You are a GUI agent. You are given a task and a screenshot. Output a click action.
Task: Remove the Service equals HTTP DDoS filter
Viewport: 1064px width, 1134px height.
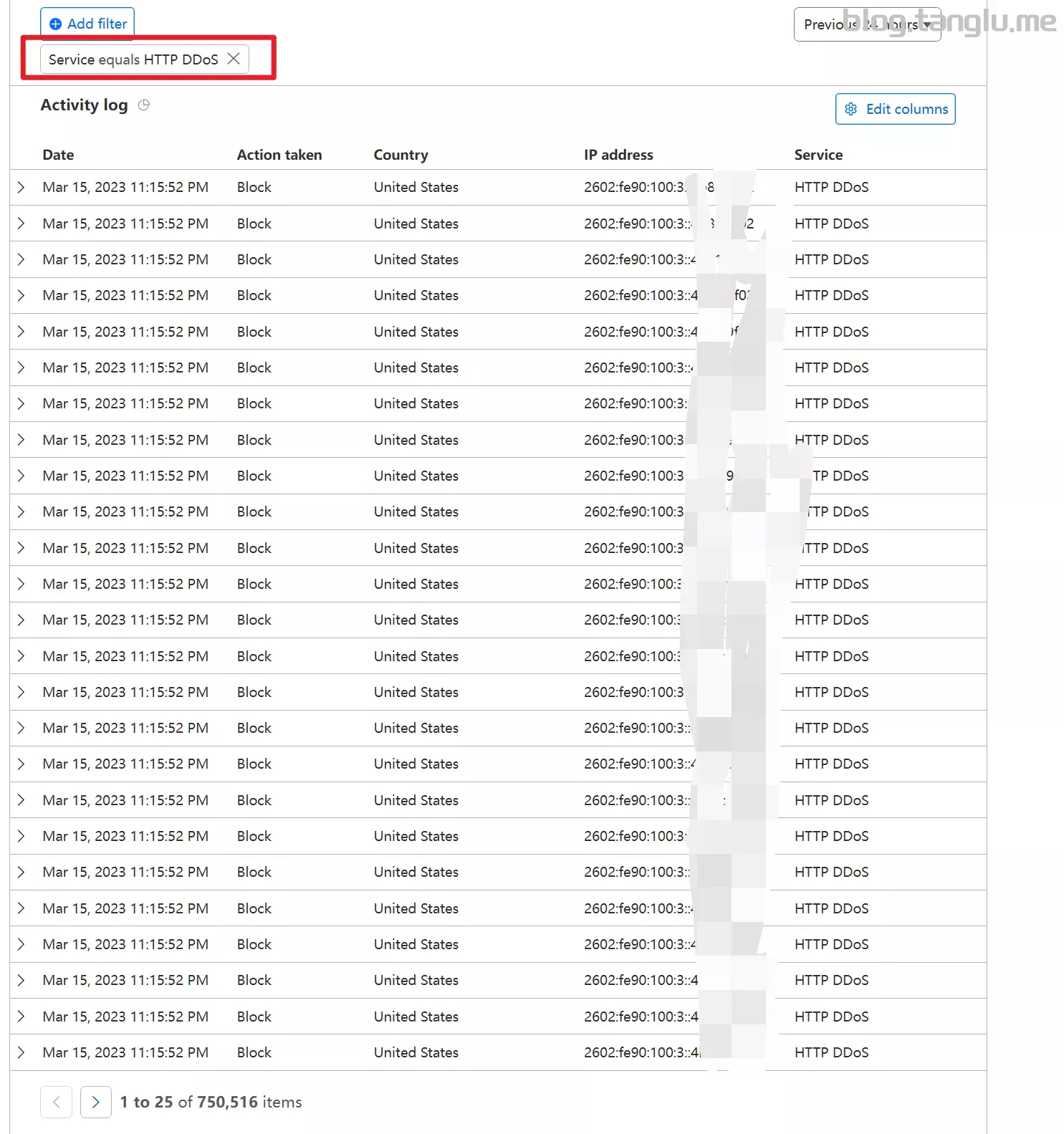click(x=234, y=59)
